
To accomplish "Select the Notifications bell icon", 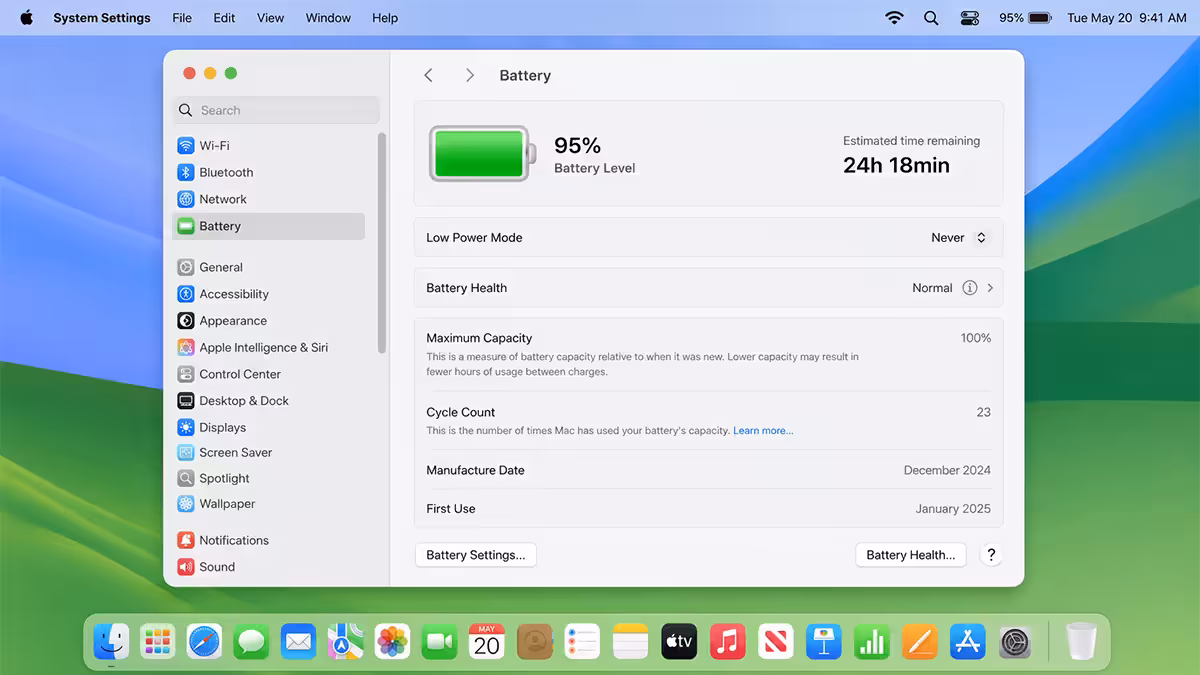I will [x=186, y=540].
